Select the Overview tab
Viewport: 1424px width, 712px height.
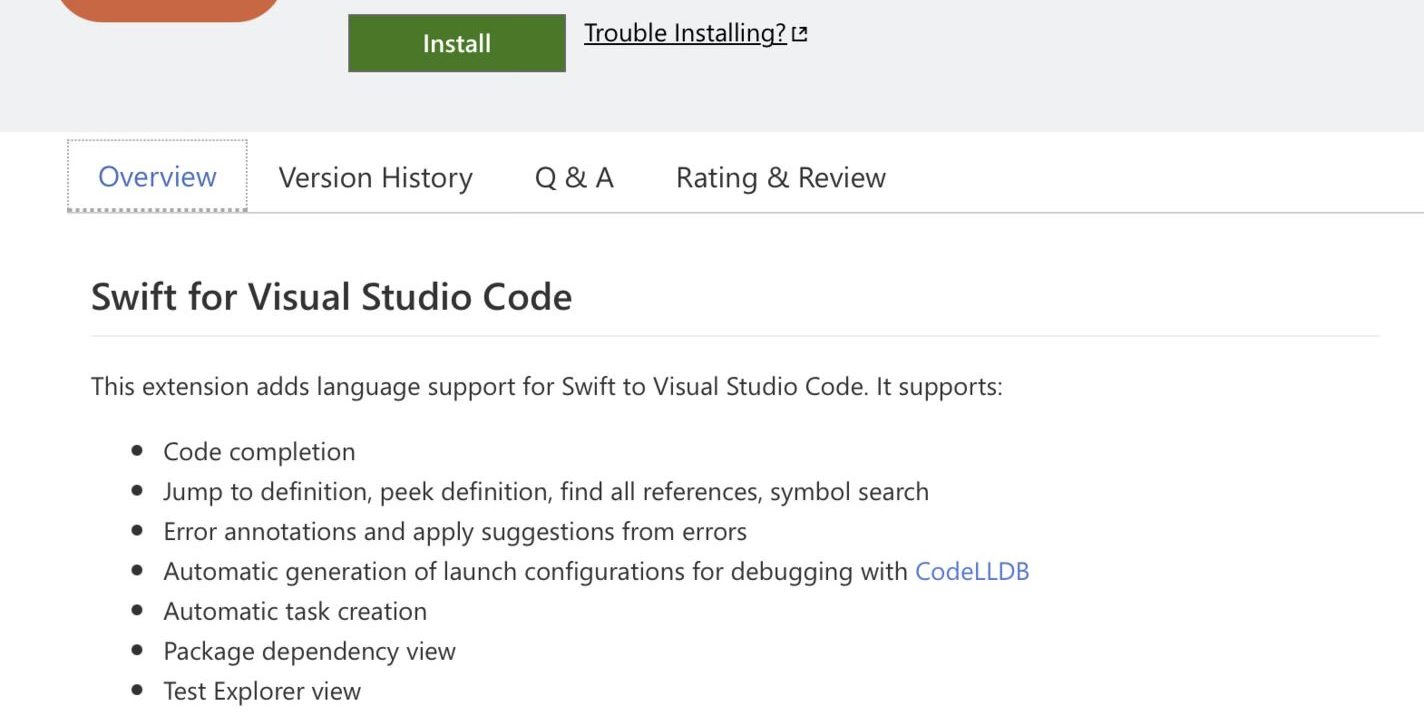coord(156,176)
